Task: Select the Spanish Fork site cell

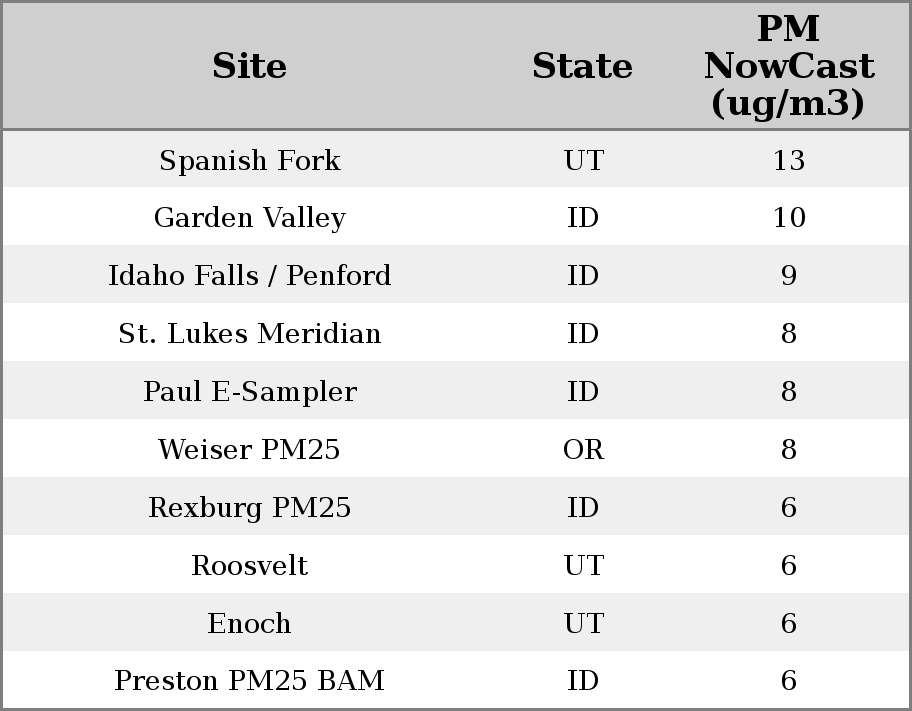Action: (x=249, y=160)
